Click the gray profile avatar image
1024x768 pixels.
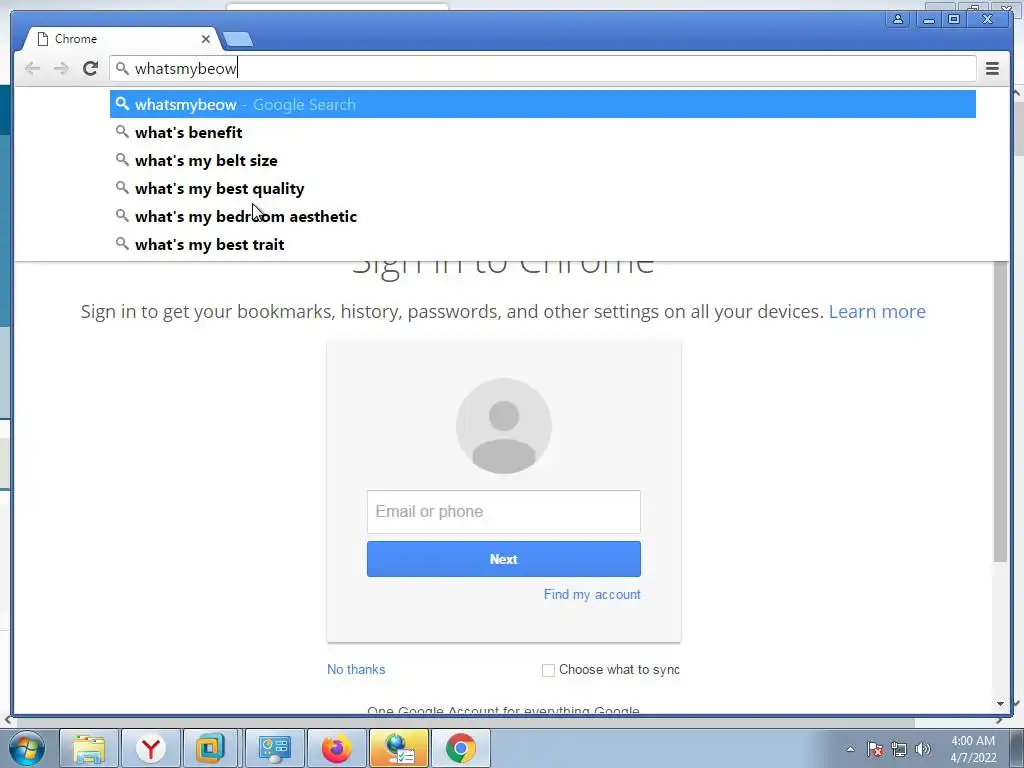504,426
